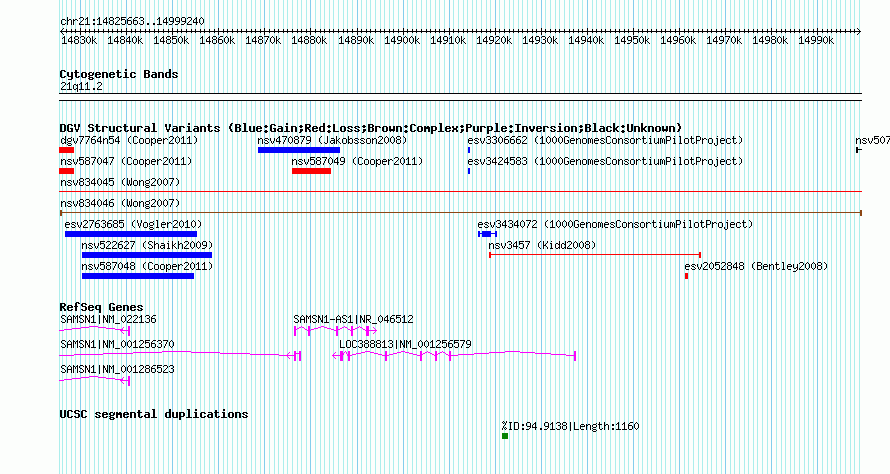The width and height of the screenshot is (890, 474).
Task: Open nsv522627 (Shaikh2009) variant
Action: coord(147,245)
